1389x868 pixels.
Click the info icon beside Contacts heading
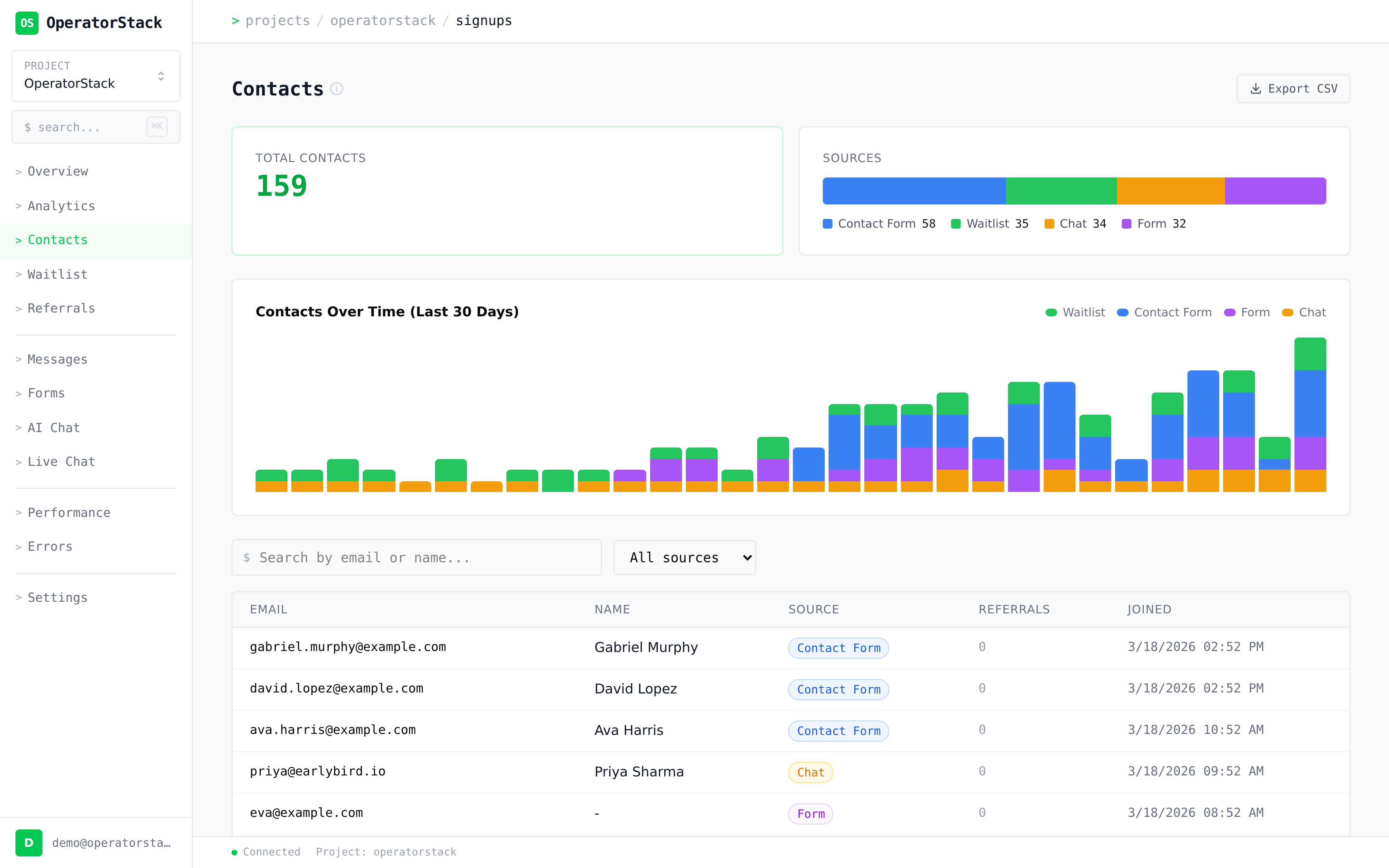337,89
